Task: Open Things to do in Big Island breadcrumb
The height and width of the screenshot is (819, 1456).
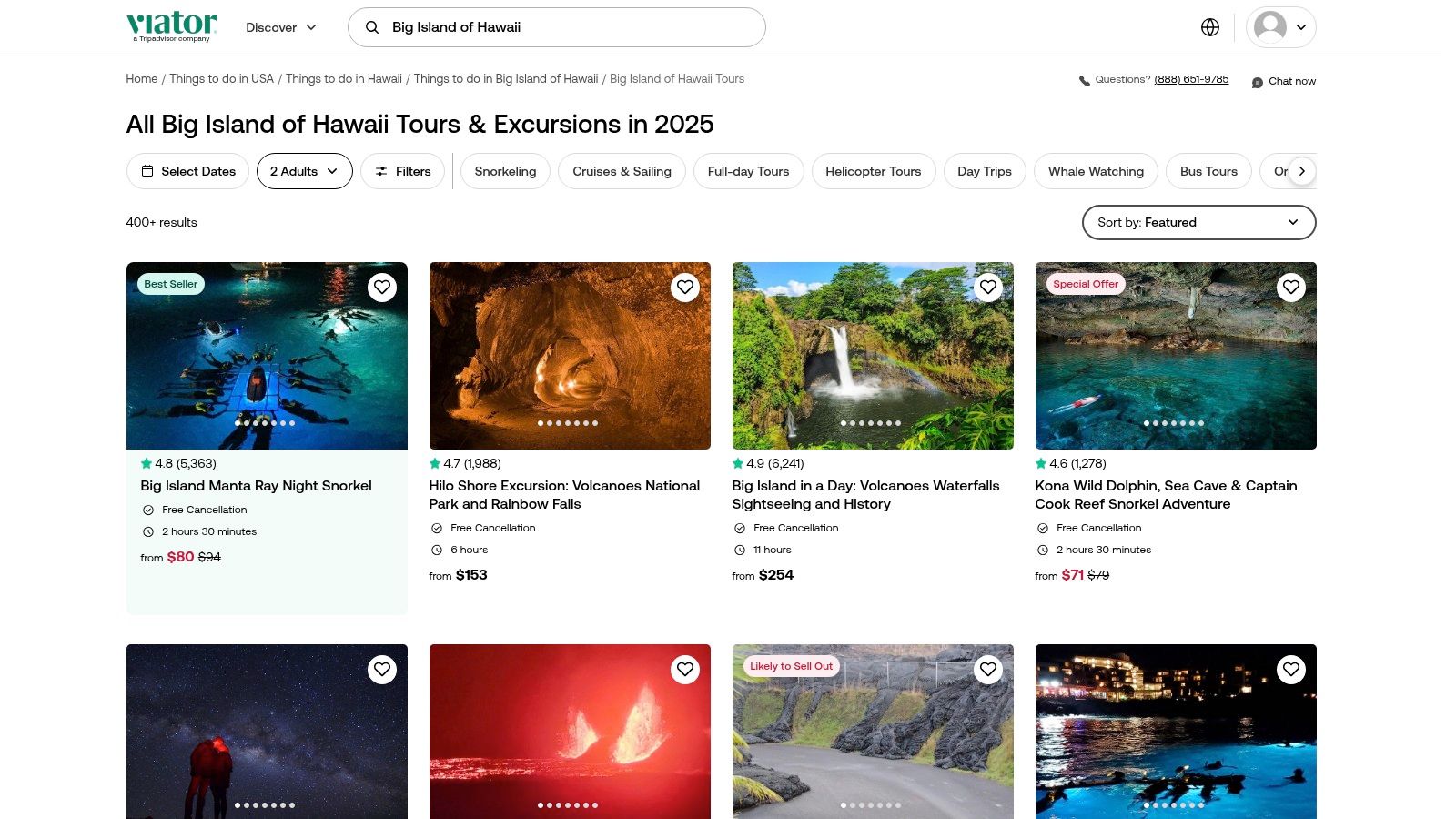Action: click(x=506, y=79)
